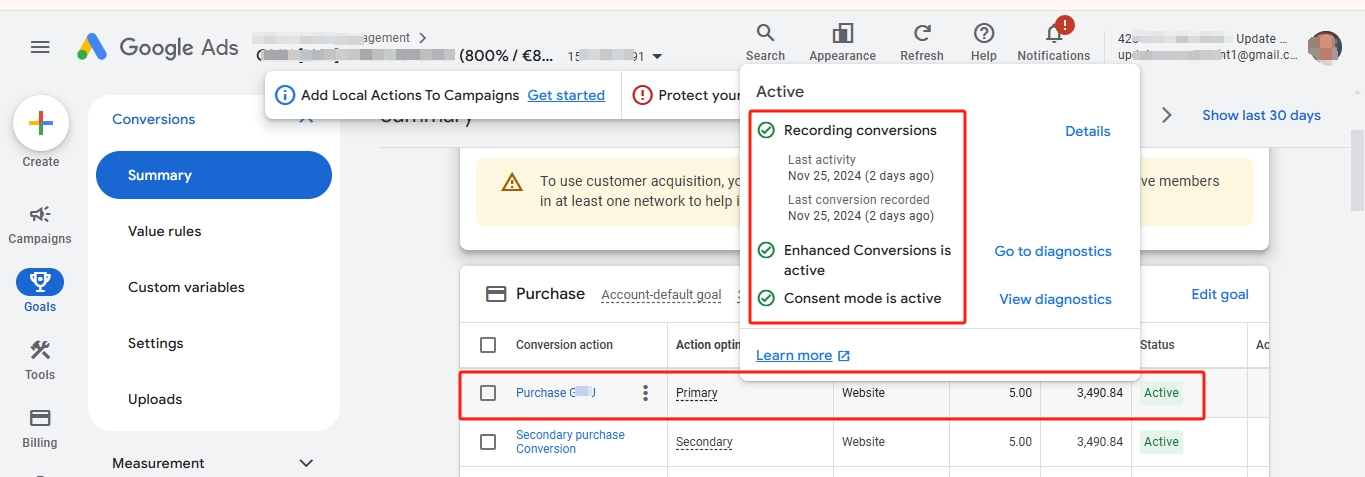Open the Purchase conversion action link
Screen dimensions: 1365x477
click(556, 393)
